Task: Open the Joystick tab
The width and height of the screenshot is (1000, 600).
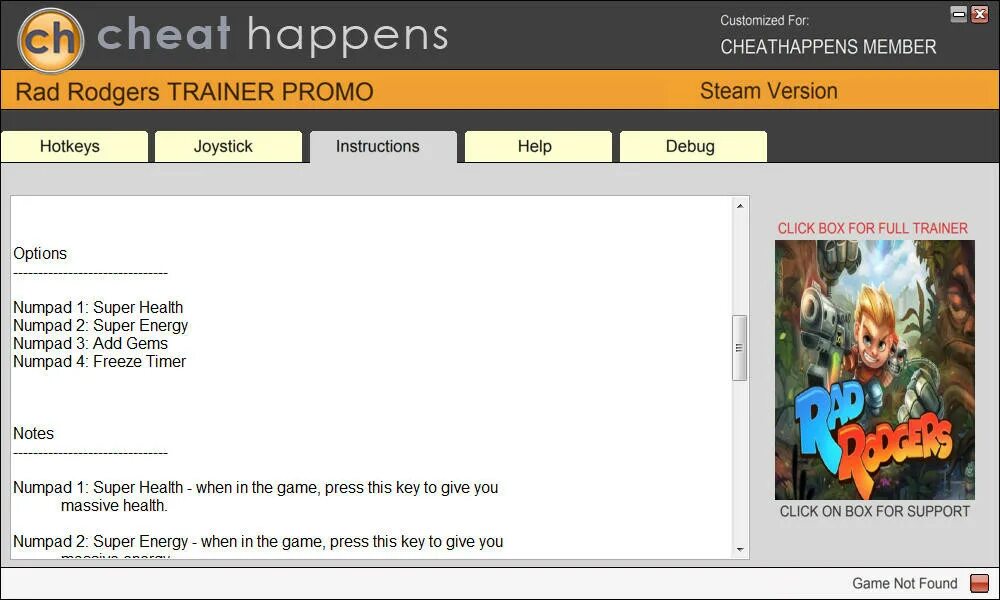Action: [x=228, y=147]
